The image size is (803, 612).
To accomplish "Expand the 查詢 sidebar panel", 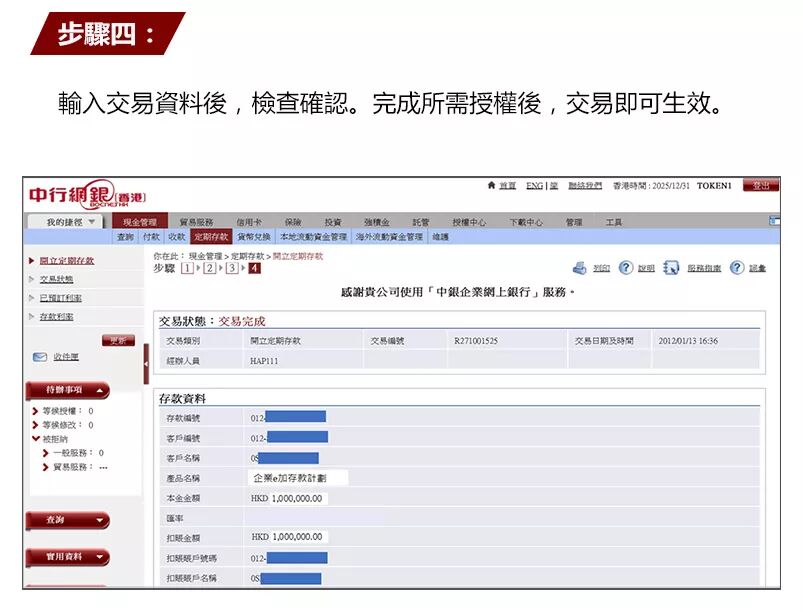I will click(68, 520).
